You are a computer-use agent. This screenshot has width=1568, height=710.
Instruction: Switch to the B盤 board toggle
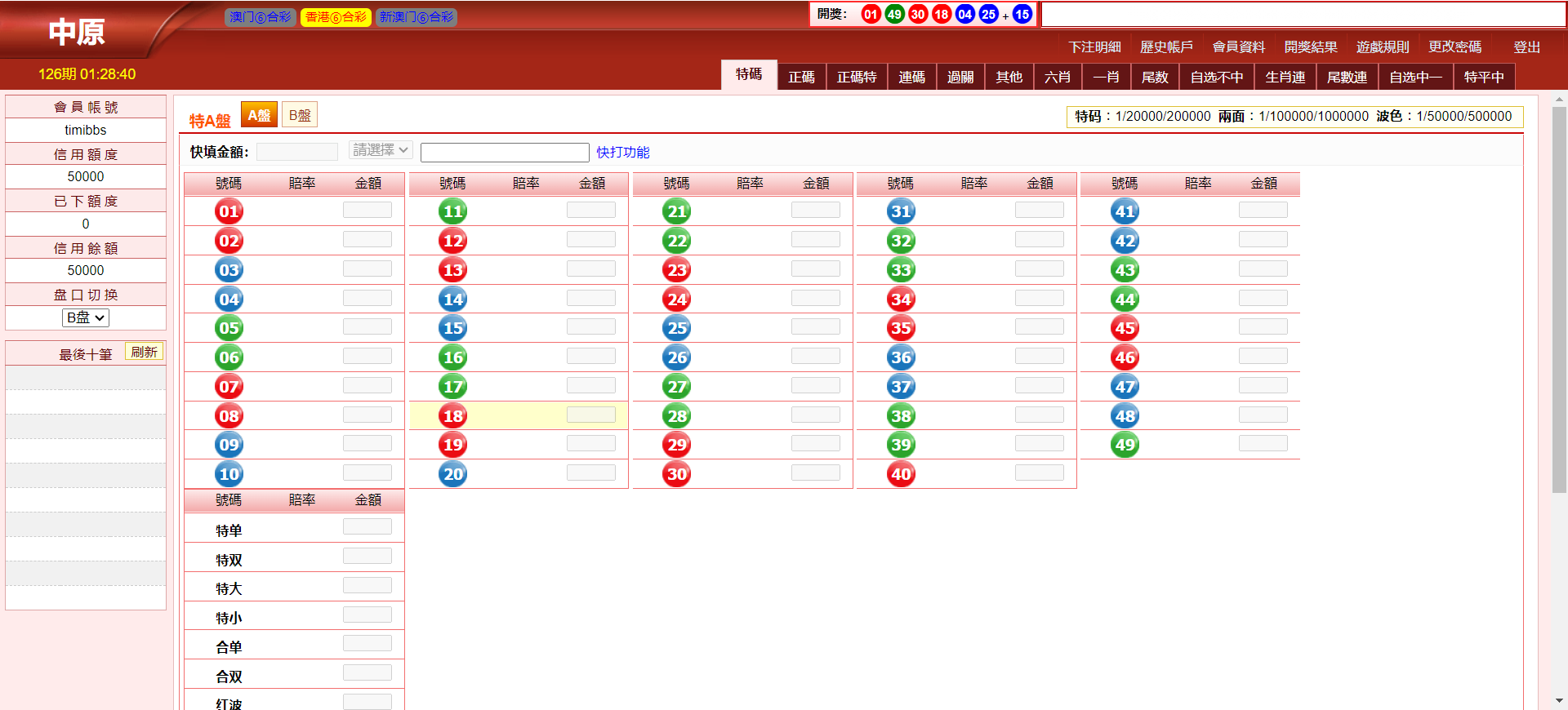tap(300, 115)
